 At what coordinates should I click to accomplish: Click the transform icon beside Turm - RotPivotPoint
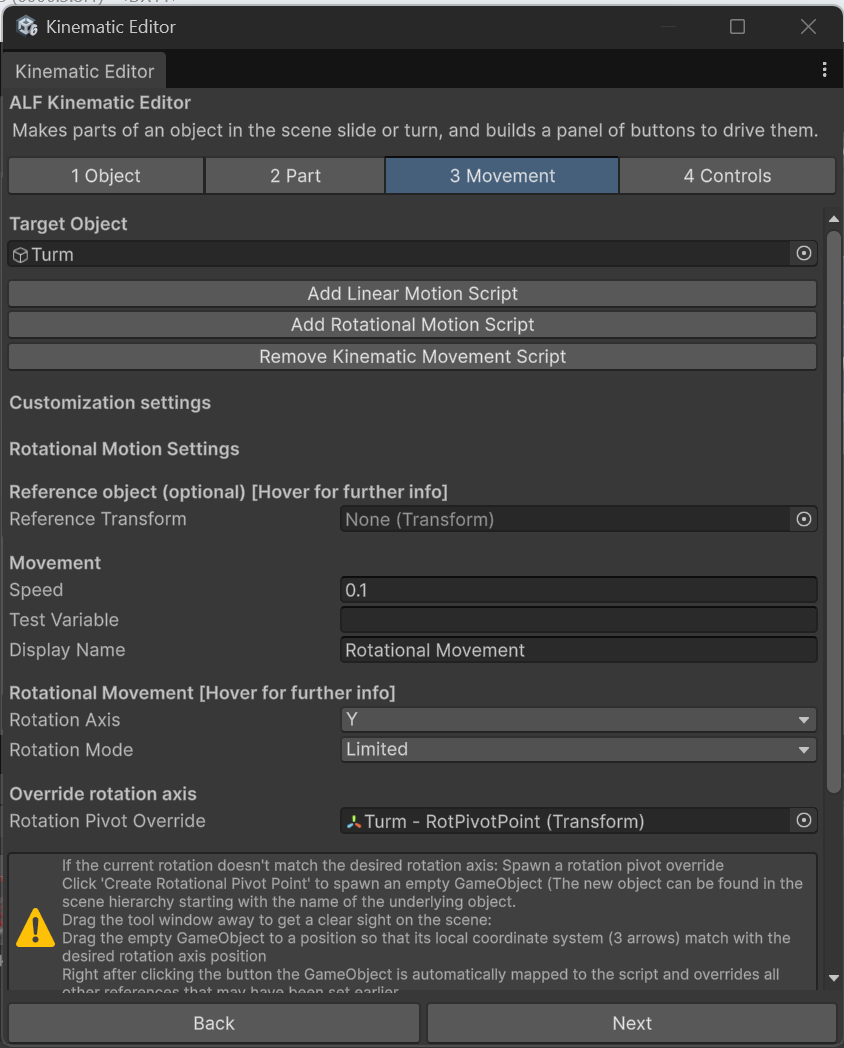click(x=354, y=821)
